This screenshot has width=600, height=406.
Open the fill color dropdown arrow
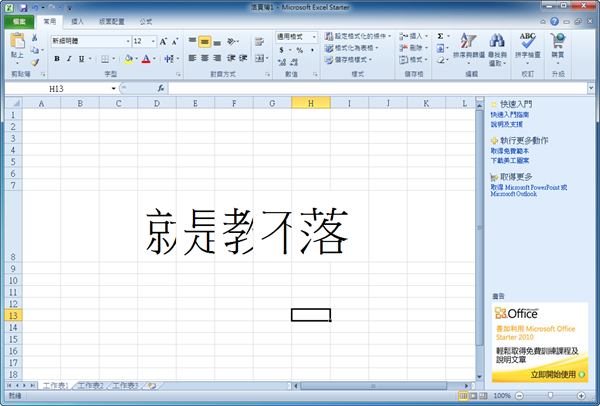(136, 59)
